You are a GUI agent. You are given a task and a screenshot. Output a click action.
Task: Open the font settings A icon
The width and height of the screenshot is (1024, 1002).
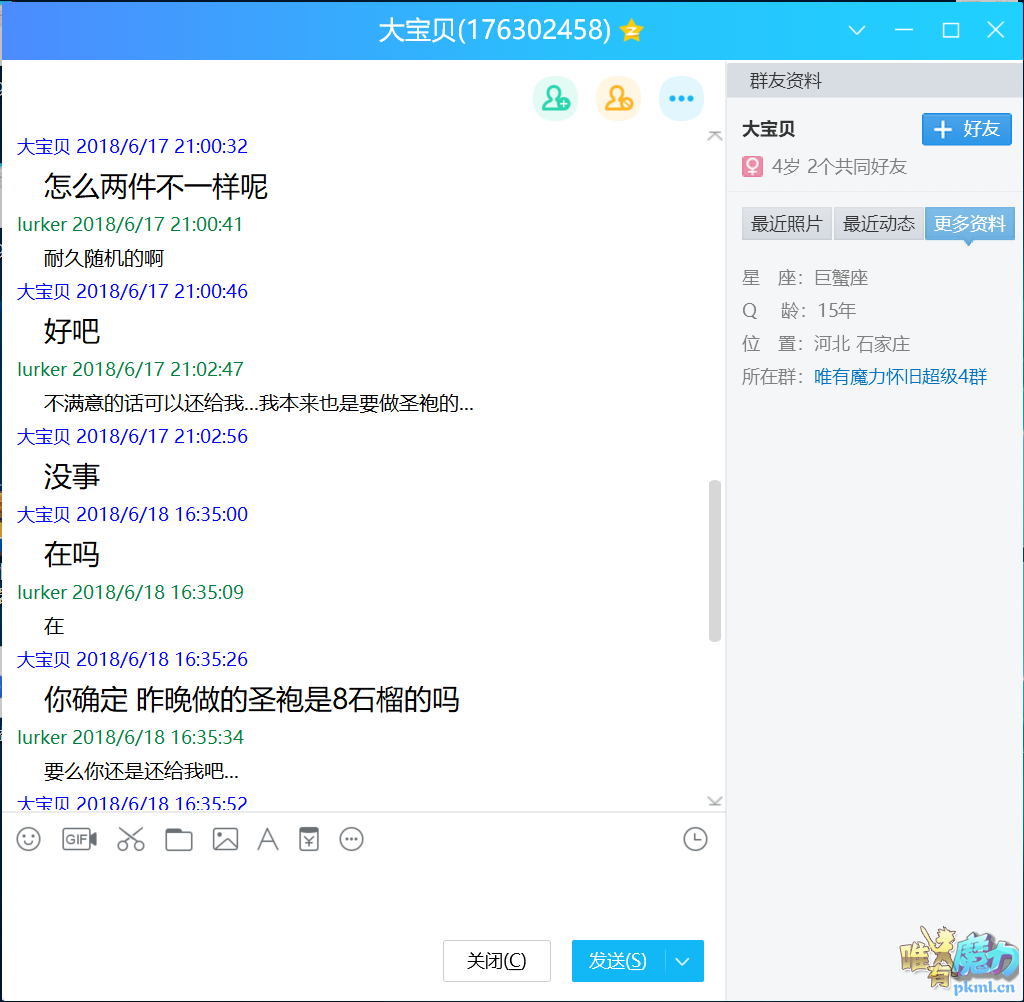pos(268,839)
